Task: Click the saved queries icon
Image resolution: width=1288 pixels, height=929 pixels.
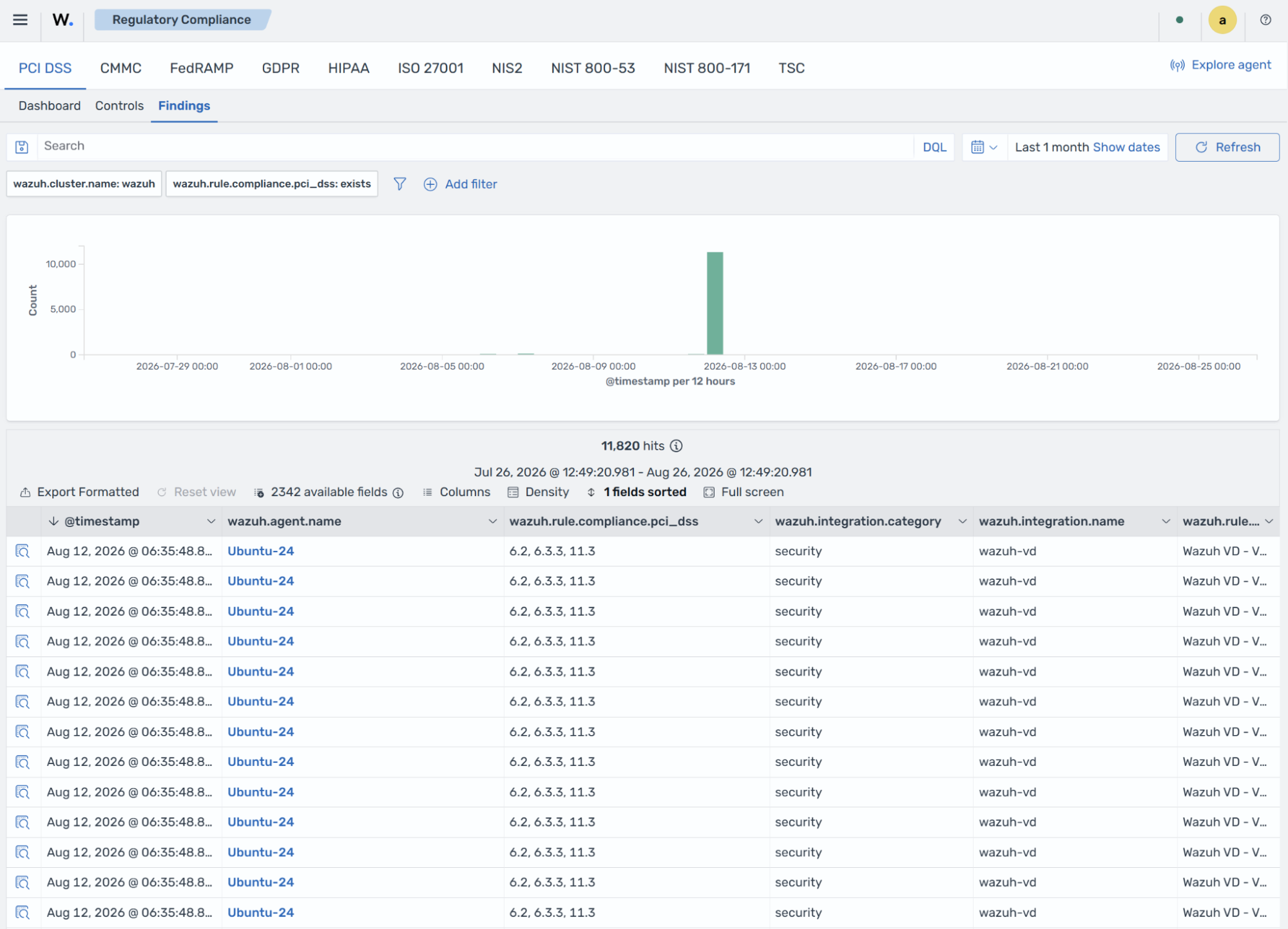Action: pos(22,147)
